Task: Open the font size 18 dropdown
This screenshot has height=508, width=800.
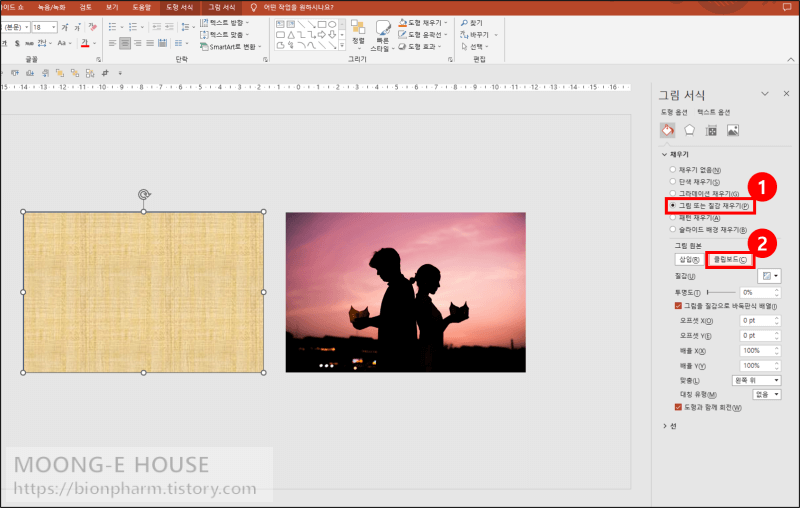Action: coord(54,27)
